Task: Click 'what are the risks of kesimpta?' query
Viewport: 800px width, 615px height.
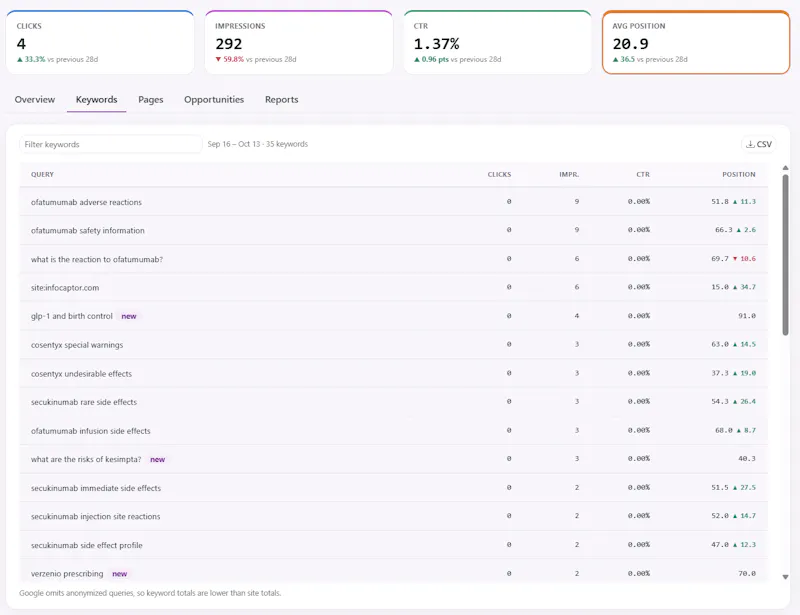Action: pos(86,459)
